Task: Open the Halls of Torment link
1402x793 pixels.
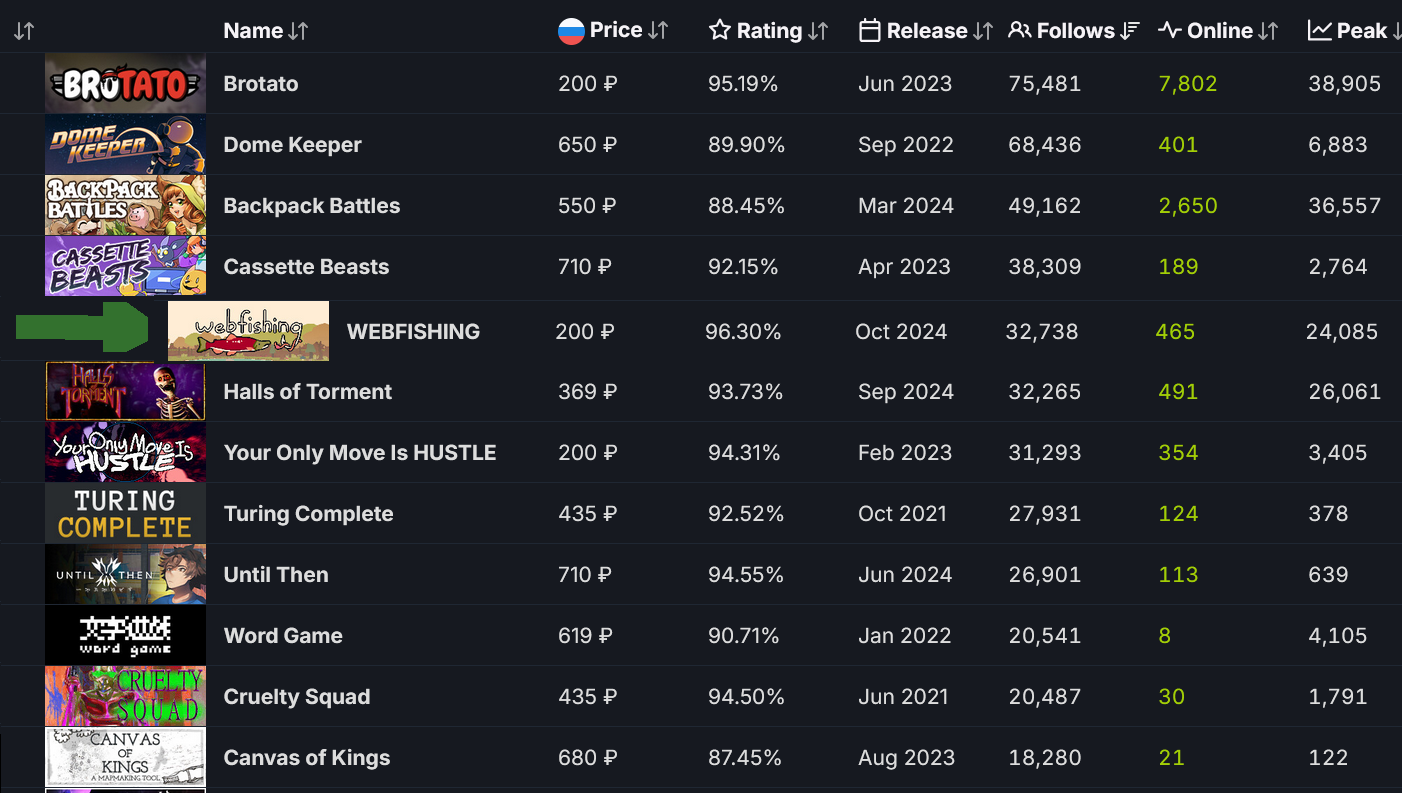Action: 308,392
